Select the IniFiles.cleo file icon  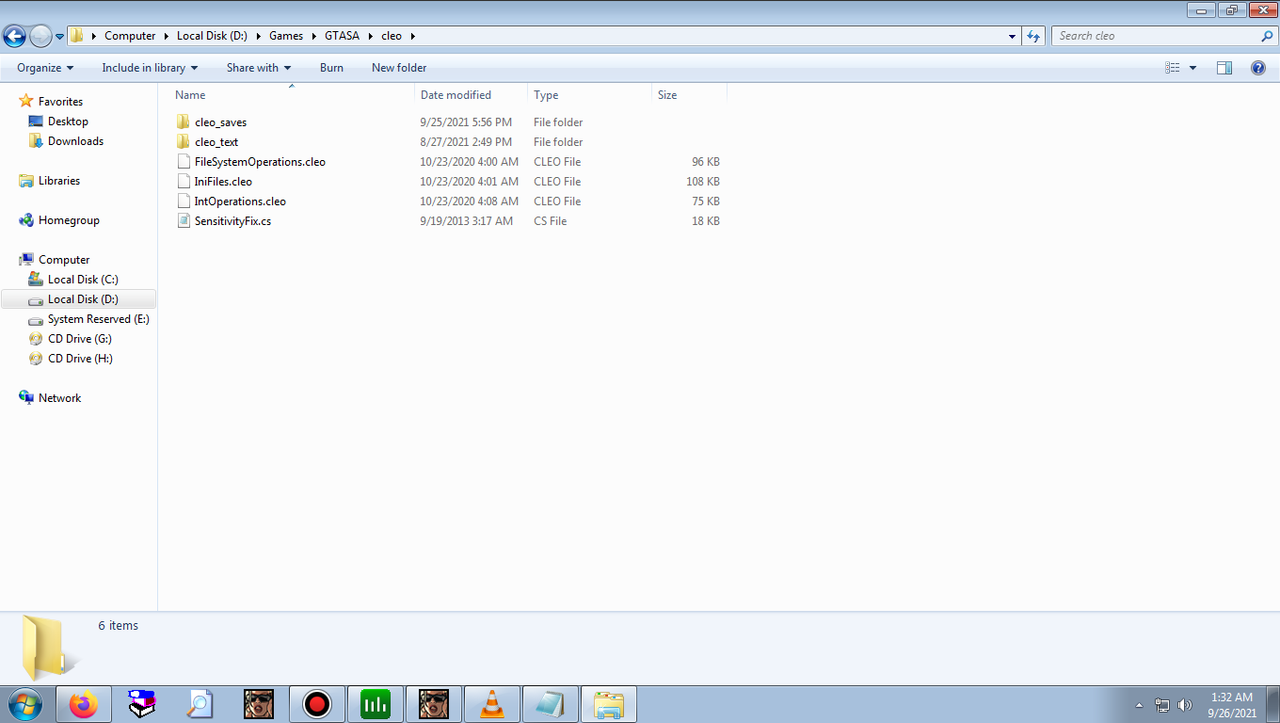[183, 181]
